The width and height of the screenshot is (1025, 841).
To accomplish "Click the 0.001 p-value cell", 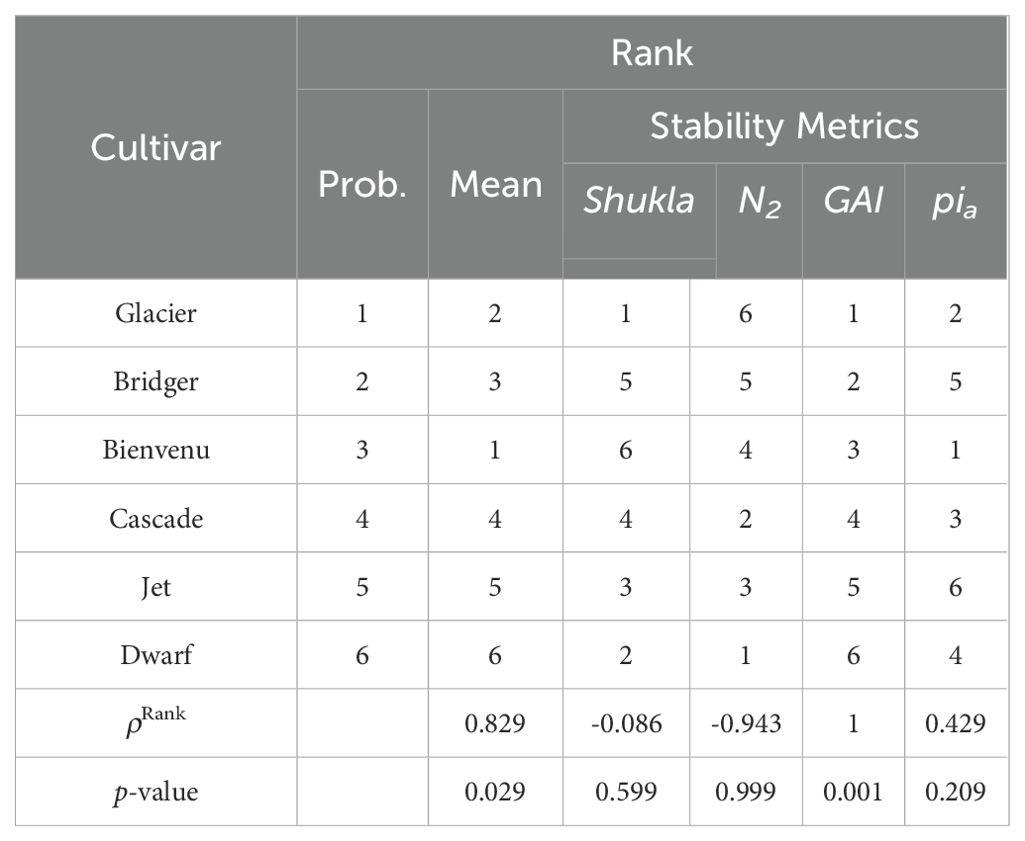I will [853, 792].
